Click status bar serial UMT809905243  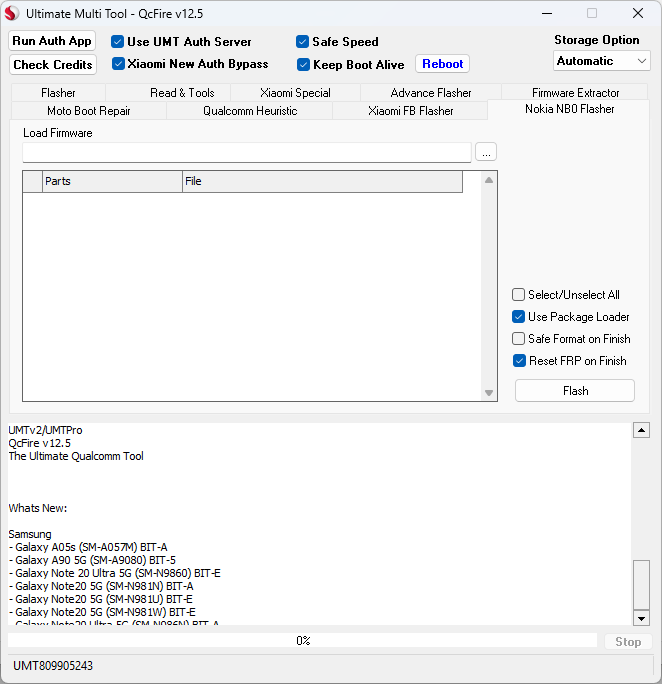[53, 666]
